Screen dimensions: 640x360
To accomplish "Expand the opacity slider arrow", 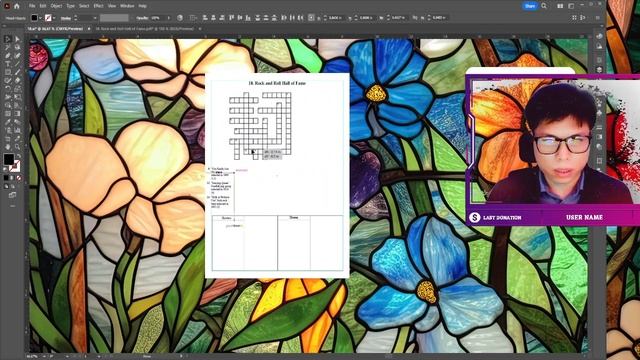I will tap(169, 18).
